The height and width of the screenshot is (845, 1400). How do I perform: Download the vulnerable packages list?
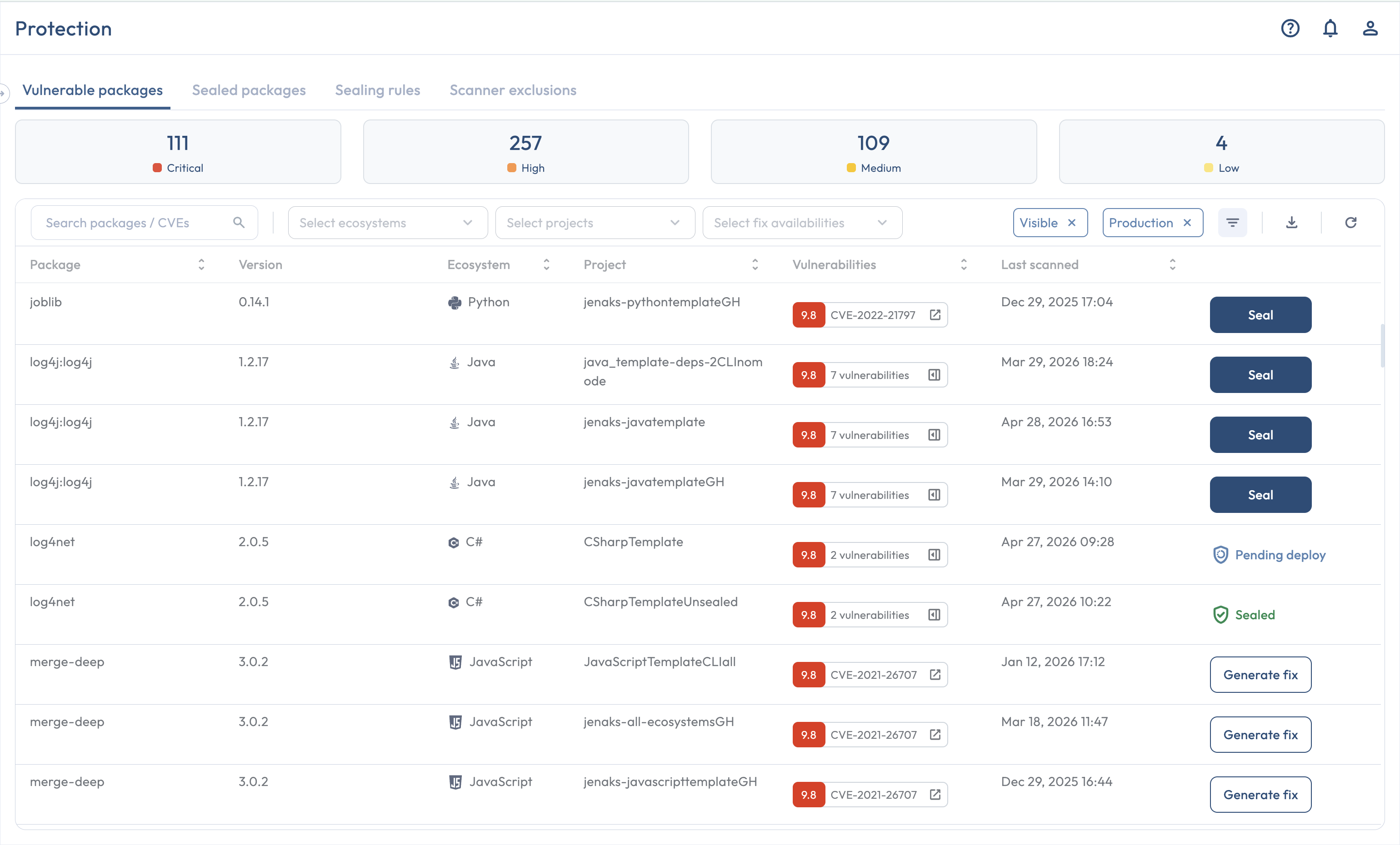[x=1291, y=223]
